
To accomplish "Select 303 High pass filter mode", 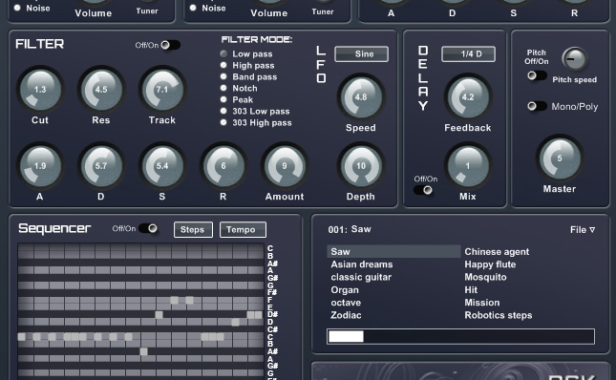I will point(224,123).
